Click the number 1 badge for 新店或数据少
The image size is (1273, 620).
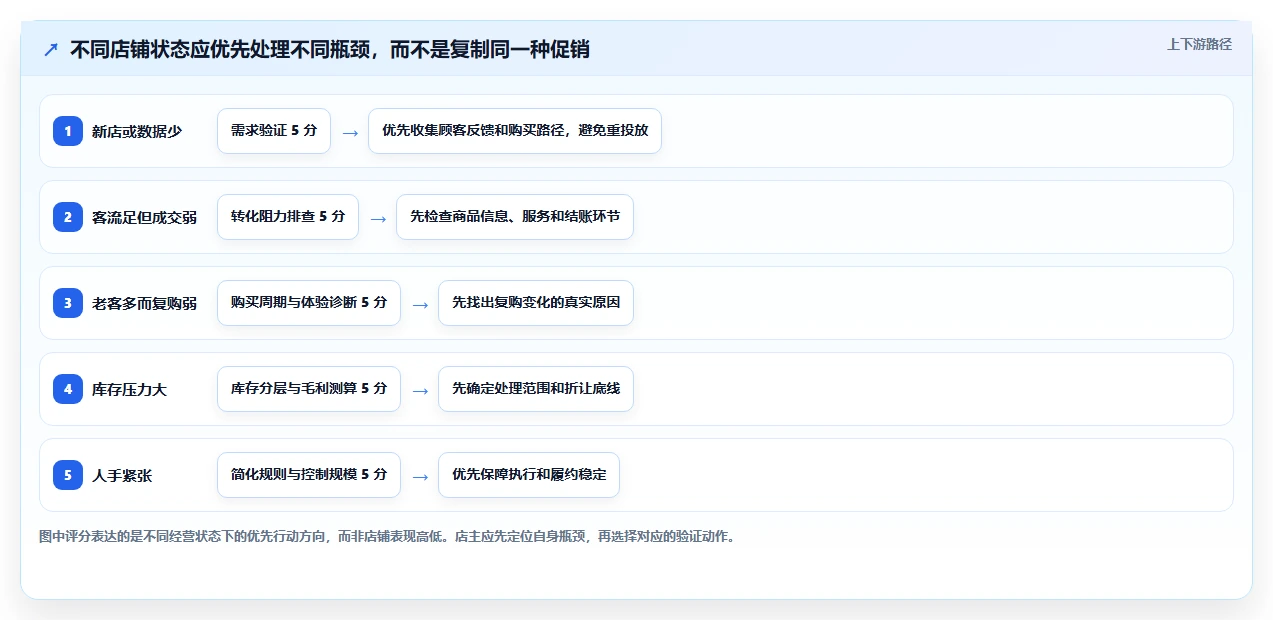[68, 131]
